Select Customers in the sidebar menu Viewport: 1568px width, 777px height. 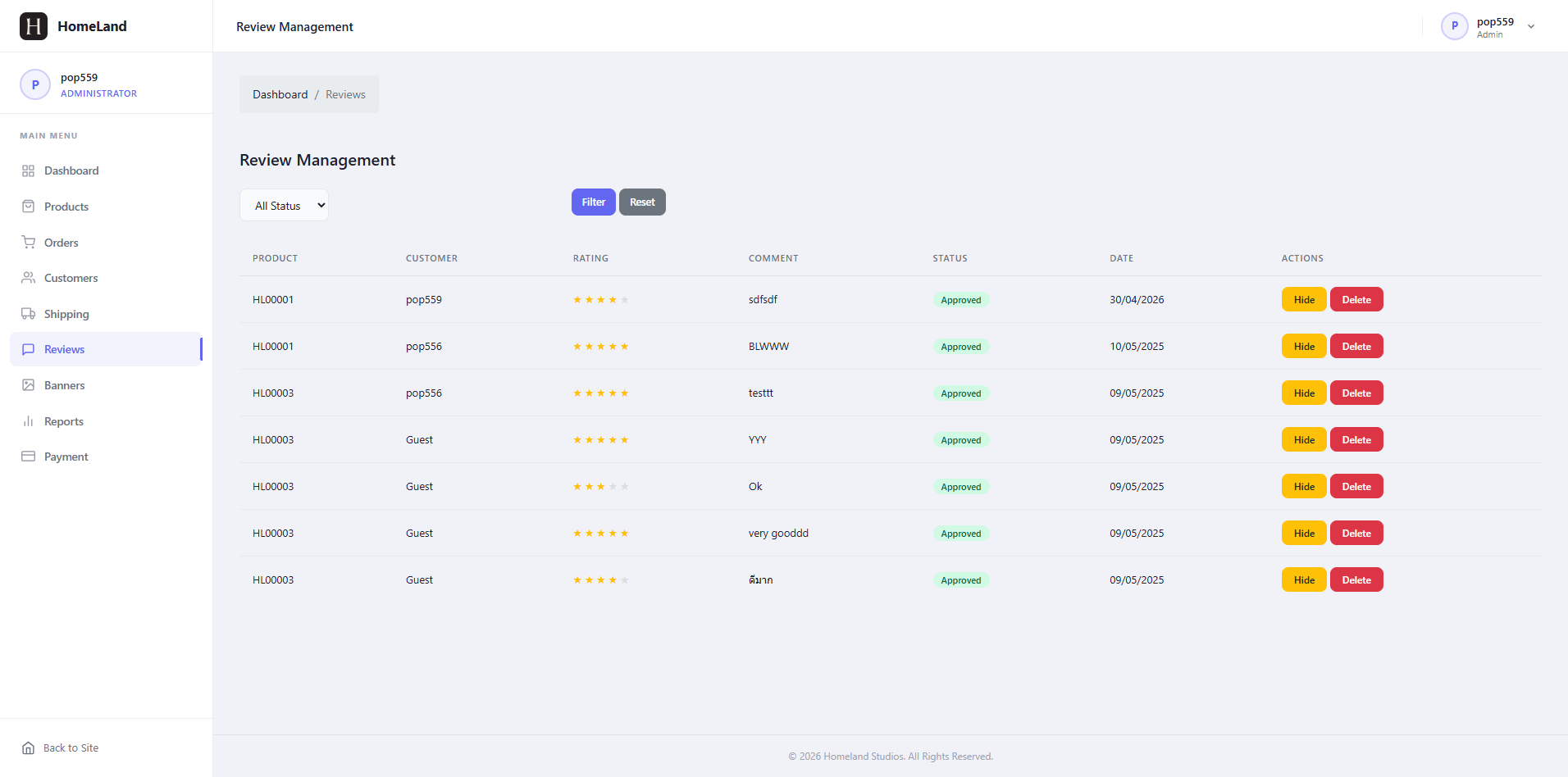[x=107, y=278]
